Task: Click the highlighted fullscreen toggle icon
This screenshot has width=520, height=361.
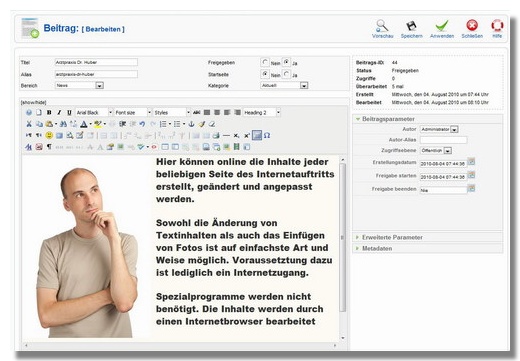Action: pos(257,135)
